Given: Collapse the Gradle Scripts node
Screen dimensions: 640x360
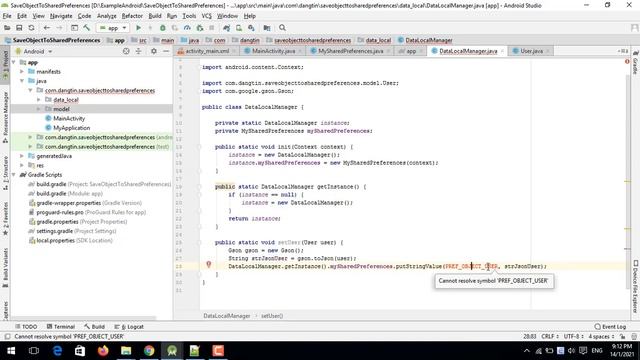Looking at the screenshot, I should pos(14,175).
